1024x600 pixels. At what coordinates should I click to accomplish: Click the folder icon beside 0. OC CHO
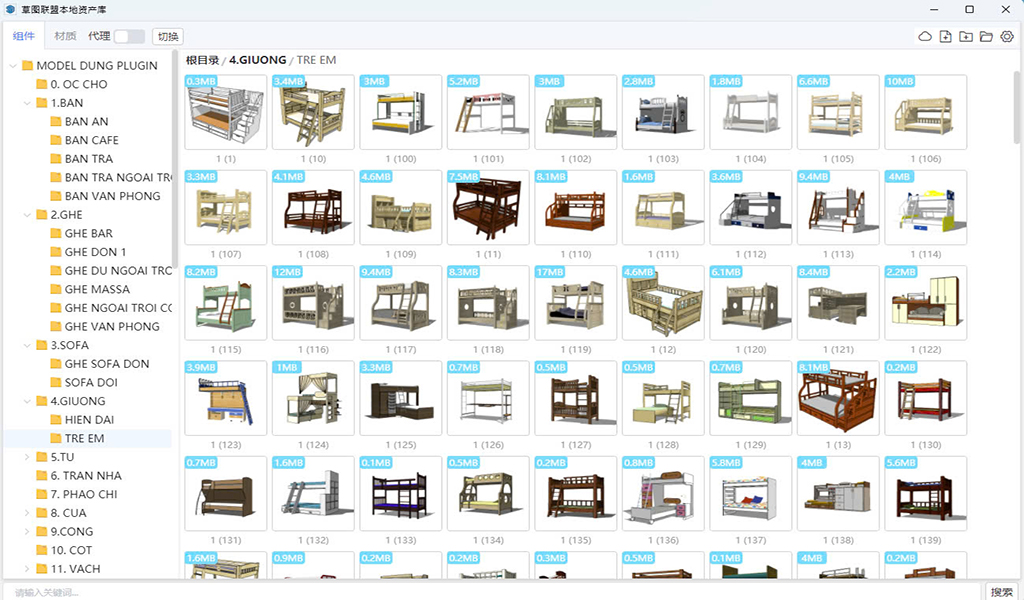coord(42,84)
